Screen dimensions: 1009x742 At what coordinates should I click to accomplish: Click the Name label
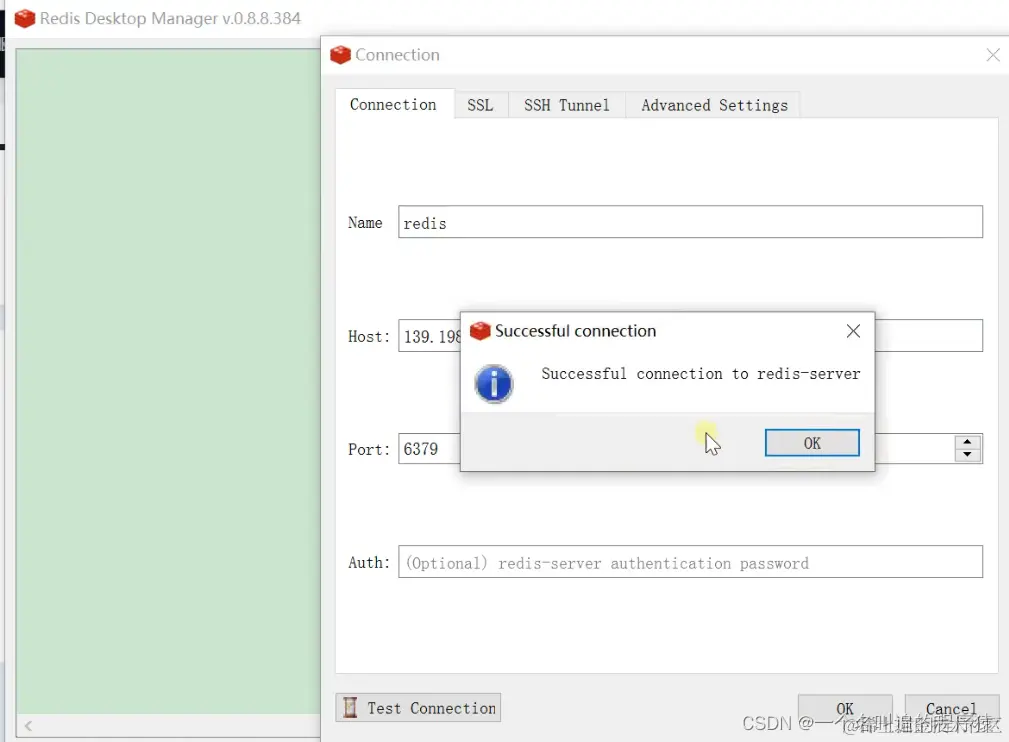point(365,223)
